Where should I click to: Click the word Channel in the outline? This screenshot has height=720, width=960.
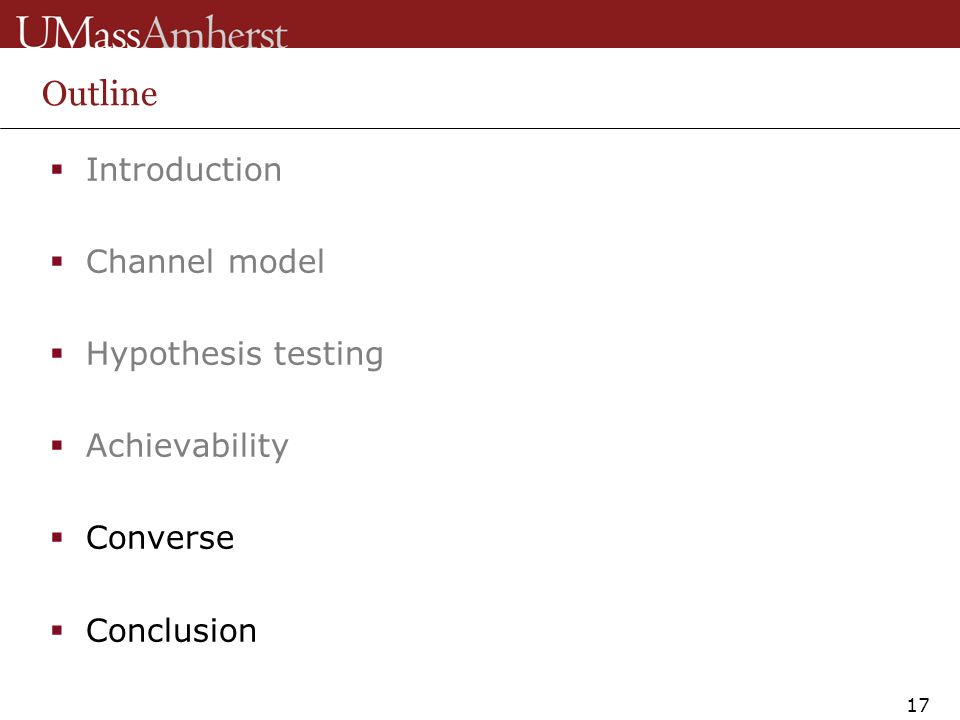coord(149,261)
